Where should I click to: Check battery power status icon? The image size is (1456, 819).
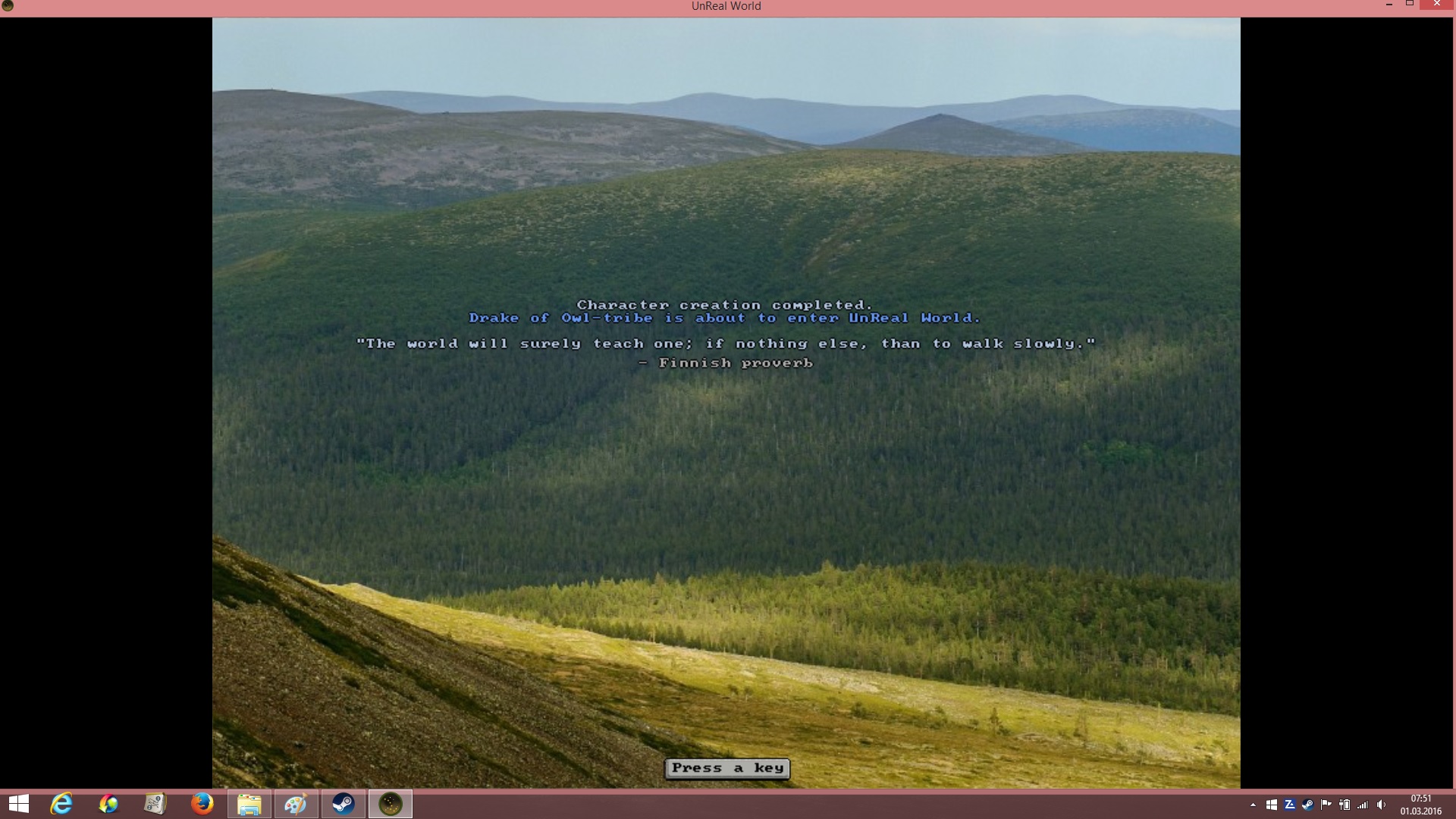[1345, 805]
